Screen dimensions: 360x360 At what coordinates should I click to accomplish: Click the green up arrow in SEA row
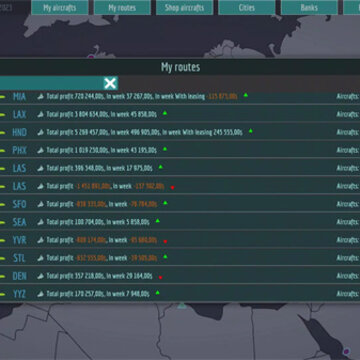(158, 221)
